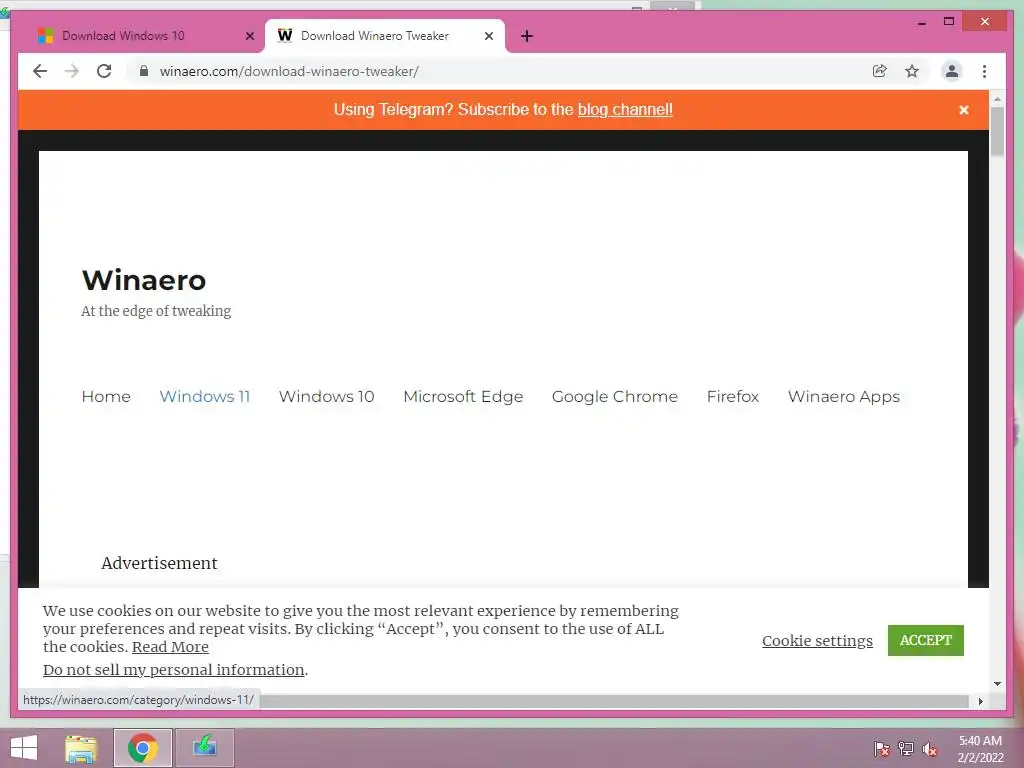The width and height of the screenshot is (1024, 768).
Task: Switch to the Download Windows 10 tab
Action: pos(145,36)
